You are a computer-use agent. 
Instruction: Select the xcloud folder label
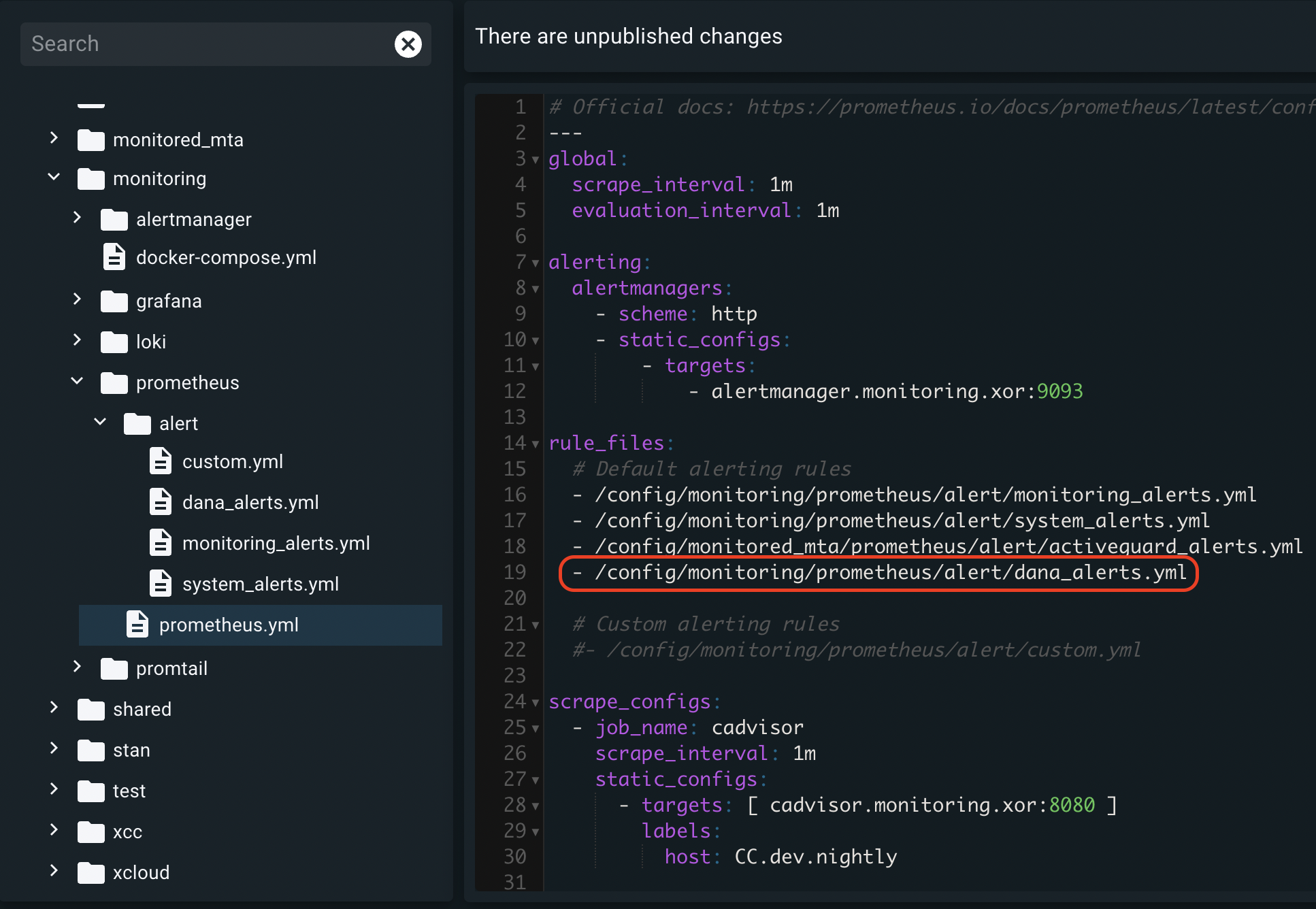(141, 873)
